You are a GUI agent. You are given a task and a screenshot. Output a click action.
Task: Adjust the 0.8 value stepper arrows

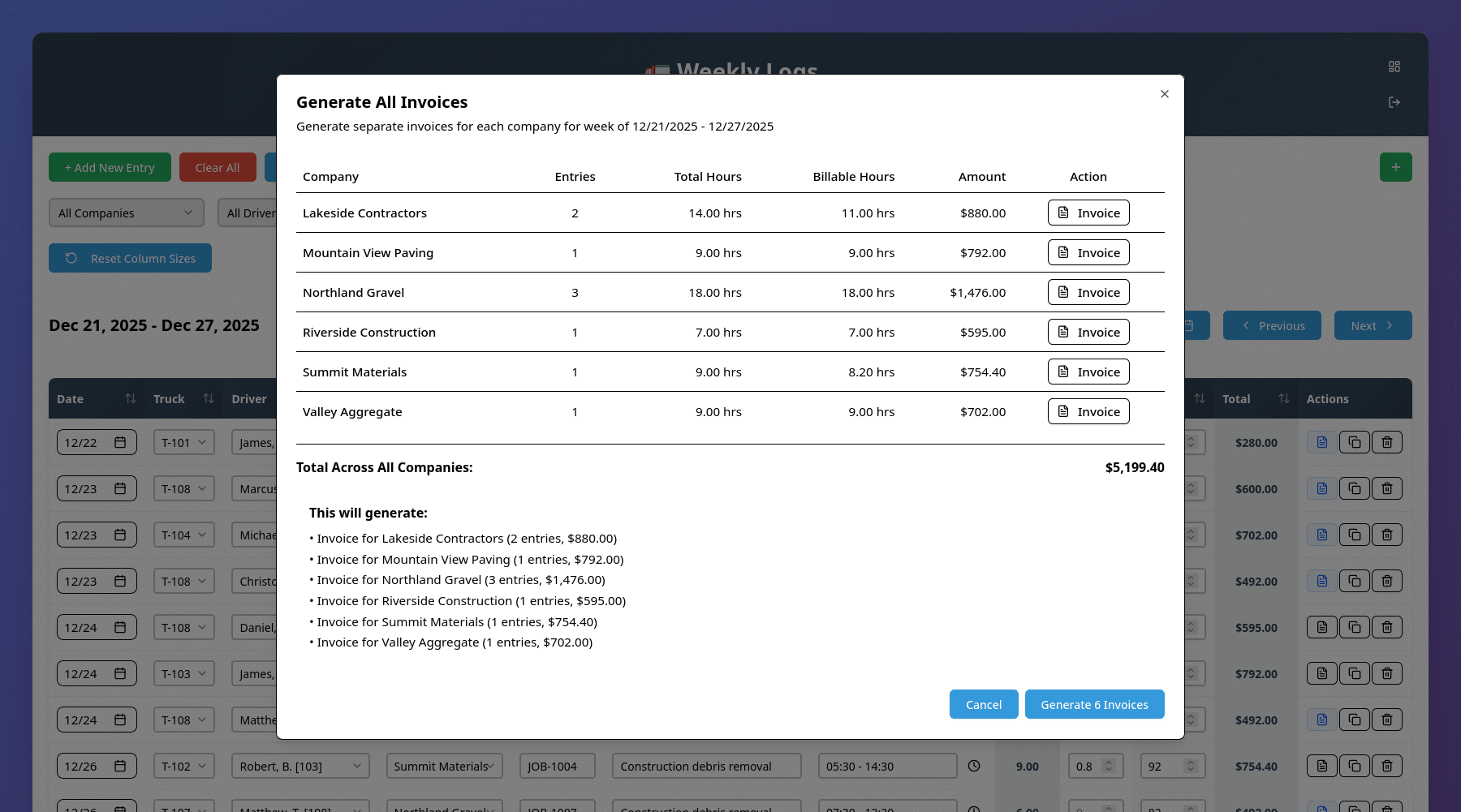point(1108,766)
